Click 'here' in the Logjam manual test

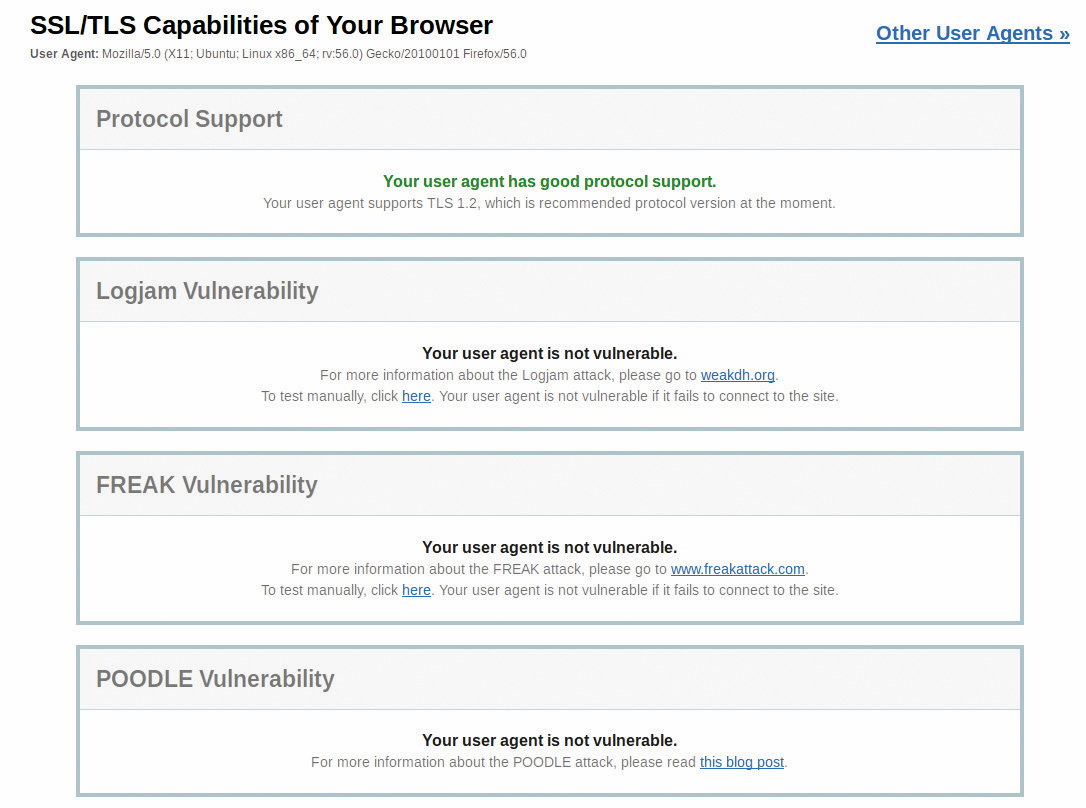416,396
